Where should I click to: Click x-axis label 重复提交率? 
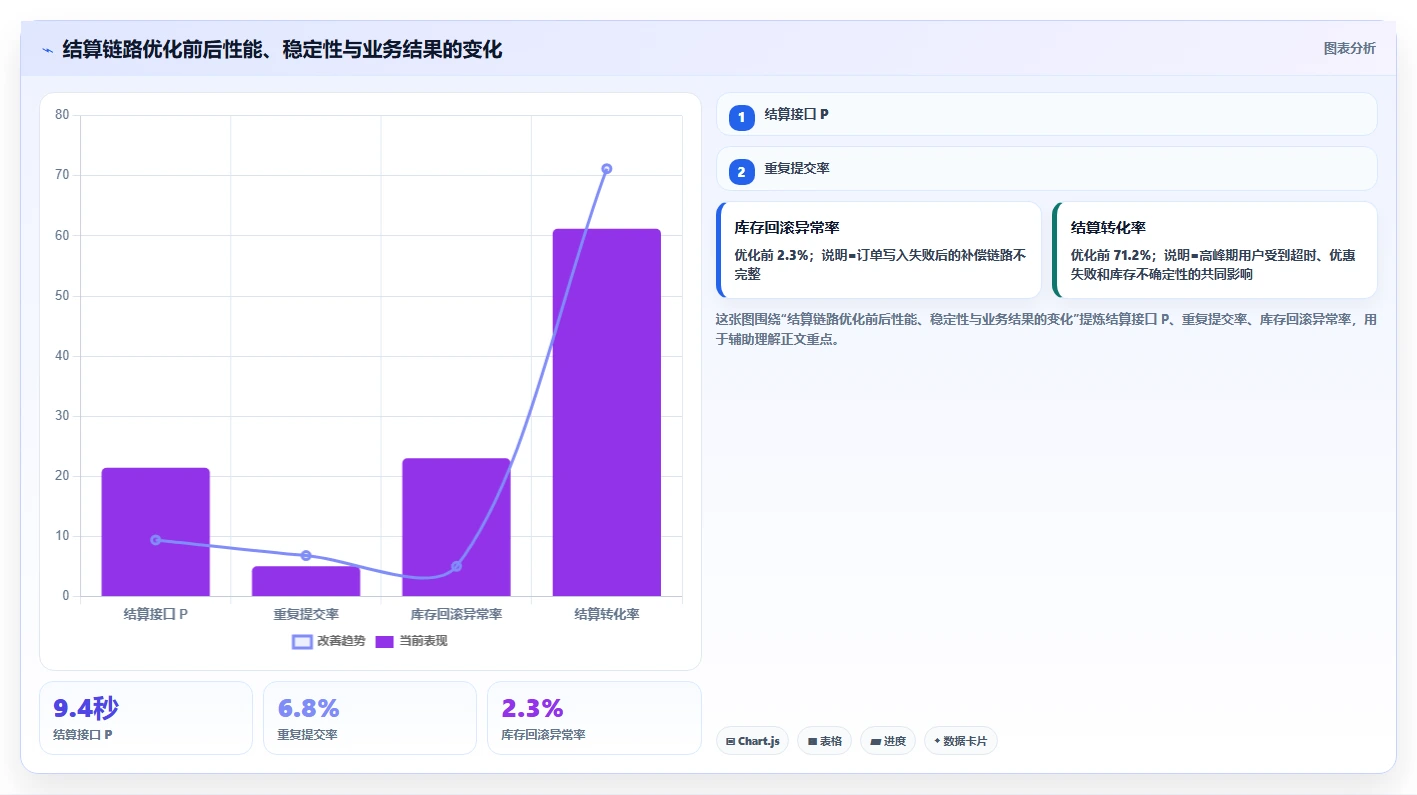pyautogui.click(x=306, y=614)
